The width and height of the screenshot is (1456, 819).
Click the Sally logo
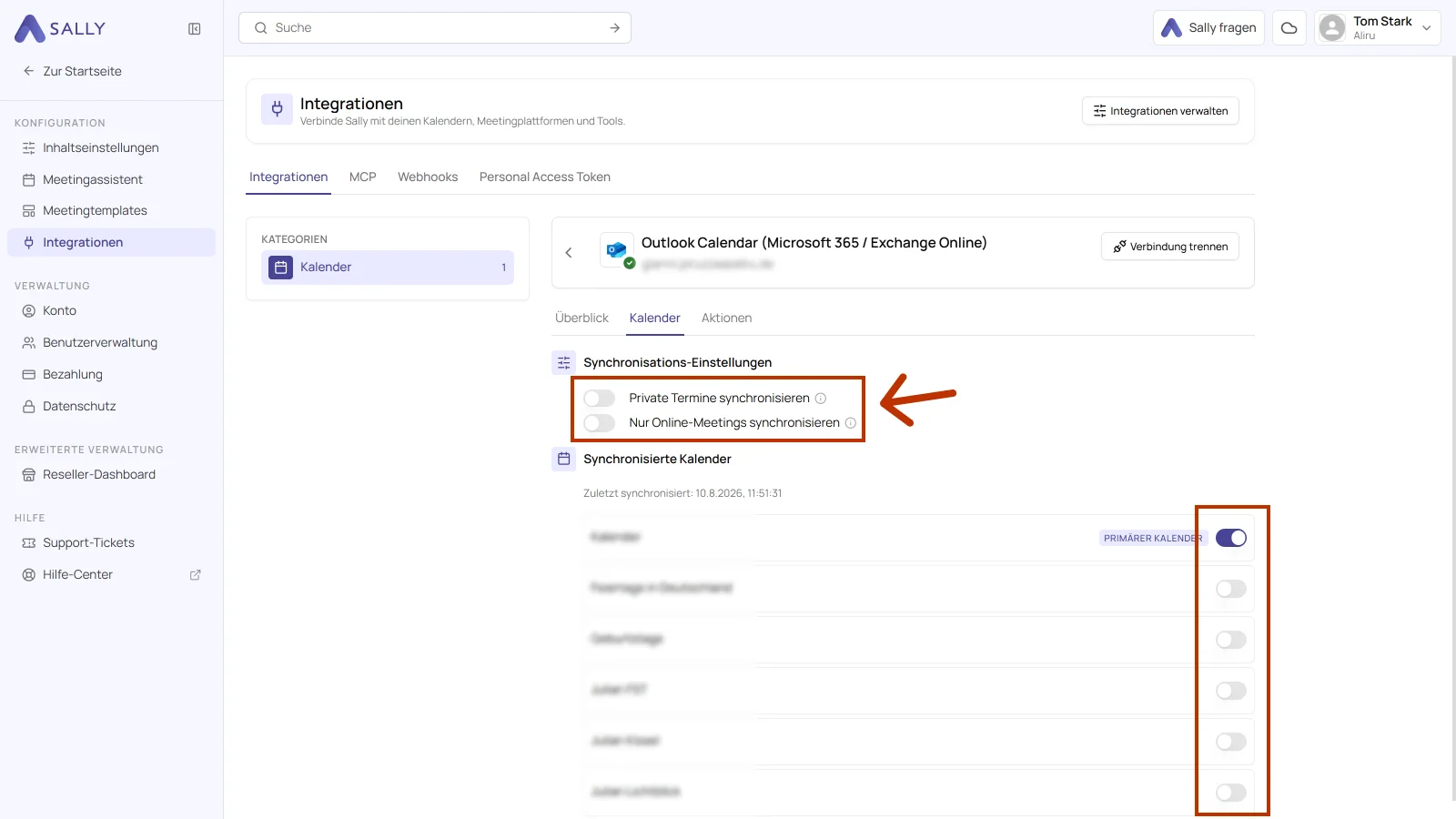60,29
